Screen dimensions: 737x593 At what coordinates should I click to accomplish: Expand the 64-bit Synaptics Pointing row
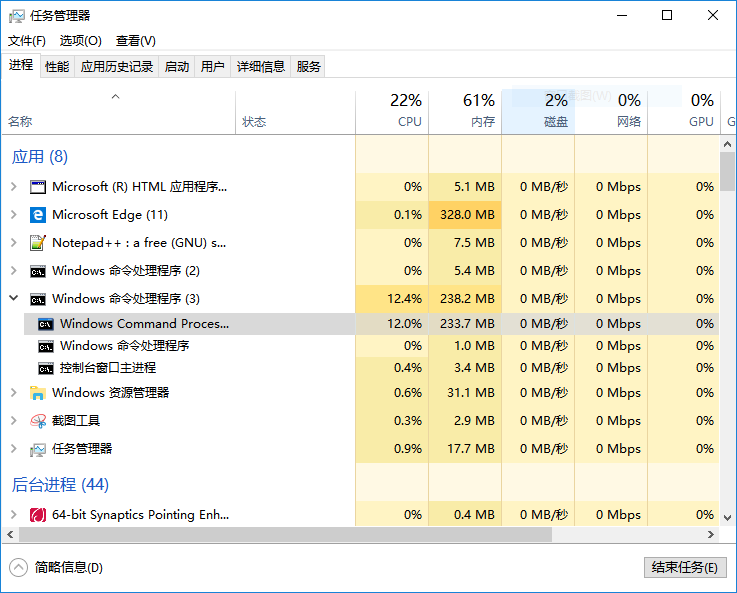coord(14,515)
